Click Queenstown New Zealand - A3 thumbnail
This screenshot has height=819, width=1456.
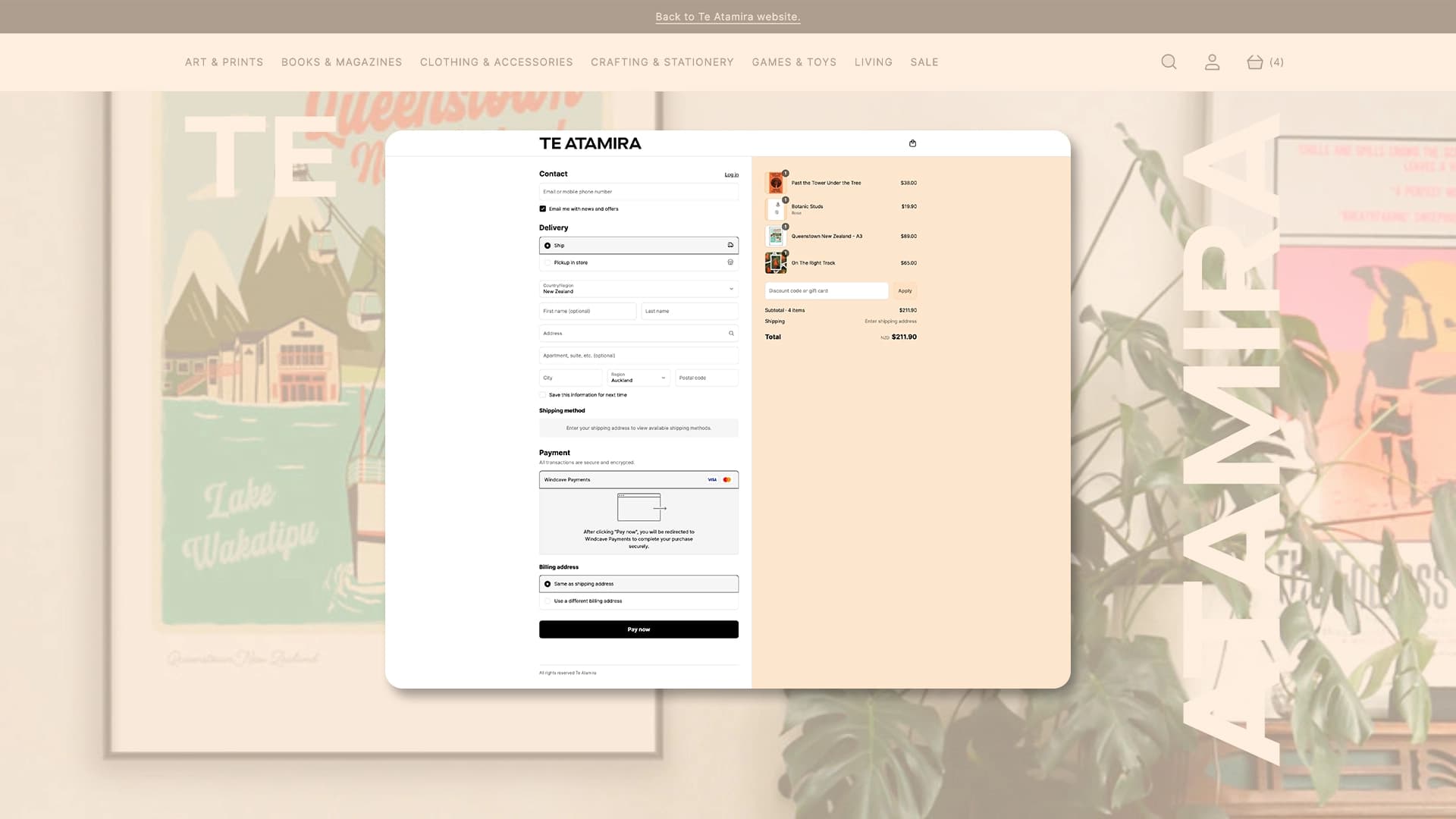click(776, 236)
